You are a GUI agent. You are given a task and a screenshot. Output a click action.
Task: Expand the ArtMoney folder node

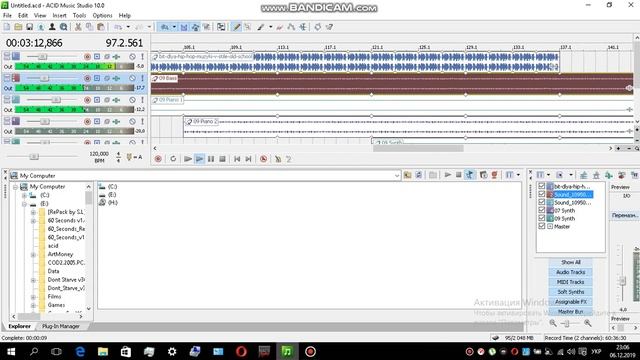tap(33, 254)
